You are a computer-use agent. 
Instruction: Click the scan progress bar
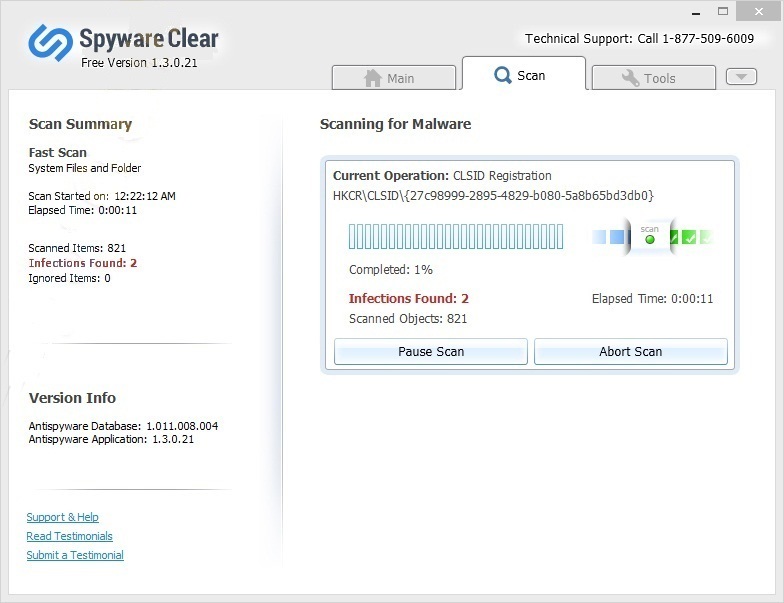click(x=456, y=236)
